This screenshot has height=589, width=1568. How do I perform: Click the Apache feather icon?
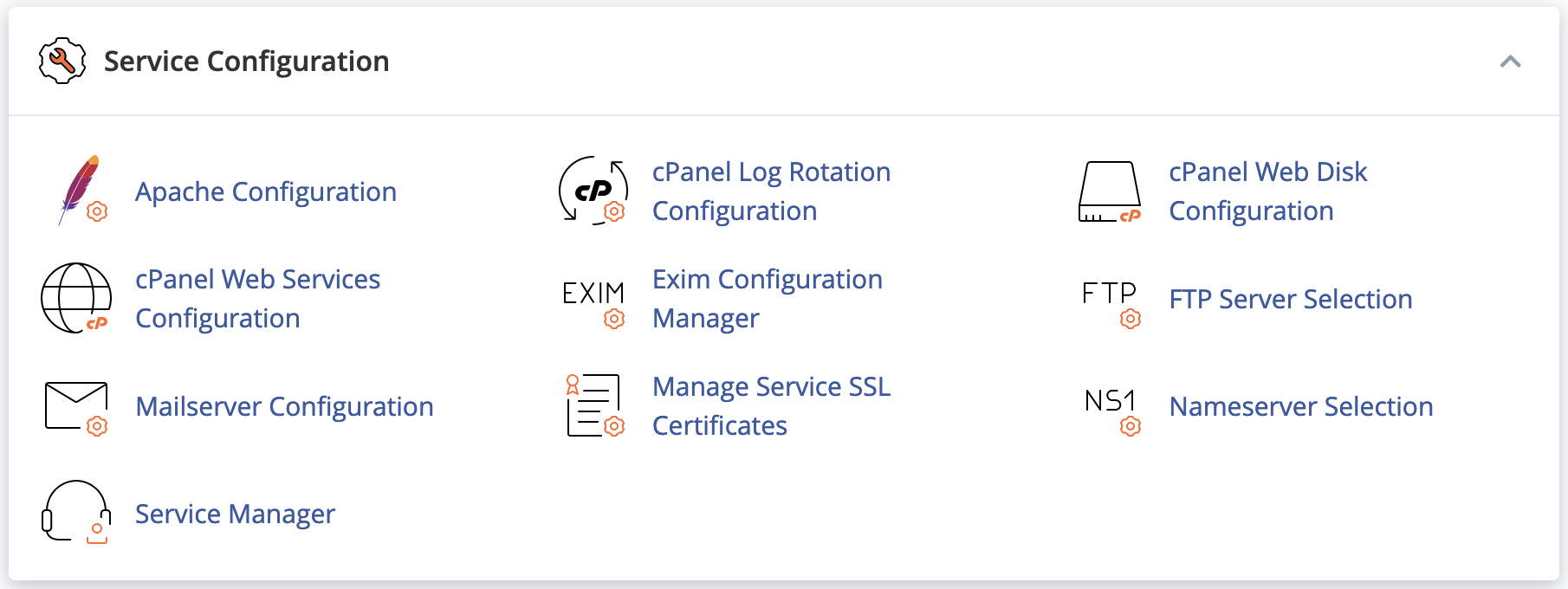click(x=80, y=191)
